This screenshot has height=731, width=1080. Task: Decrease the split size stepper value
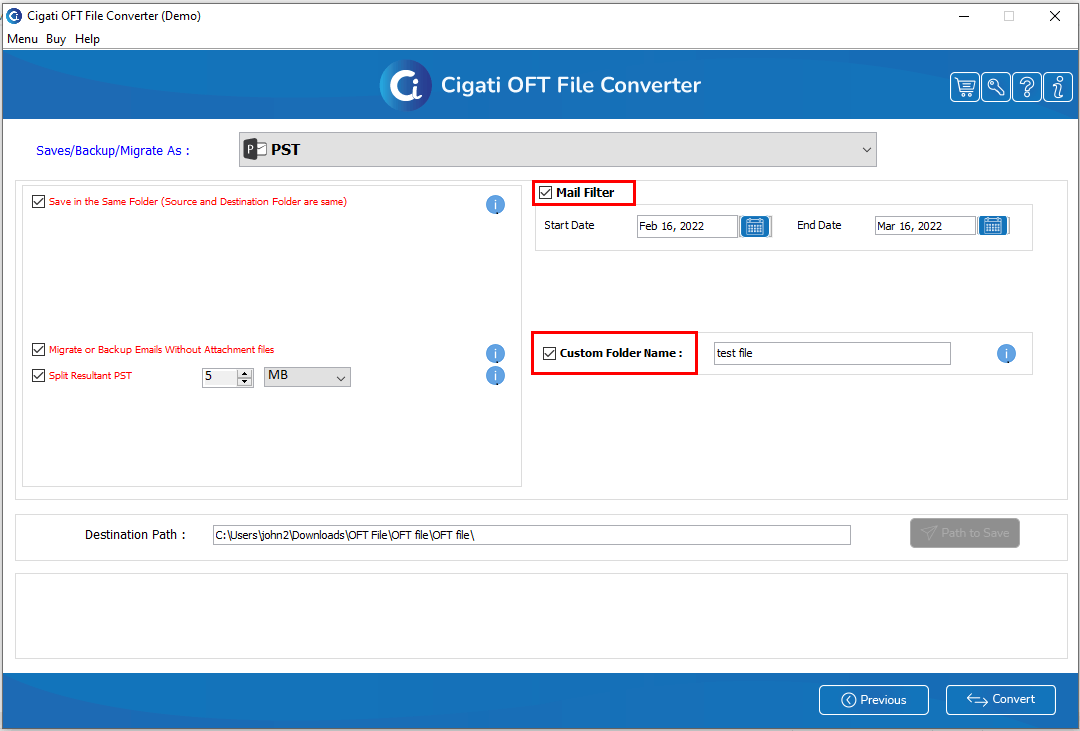click(245, 382)
